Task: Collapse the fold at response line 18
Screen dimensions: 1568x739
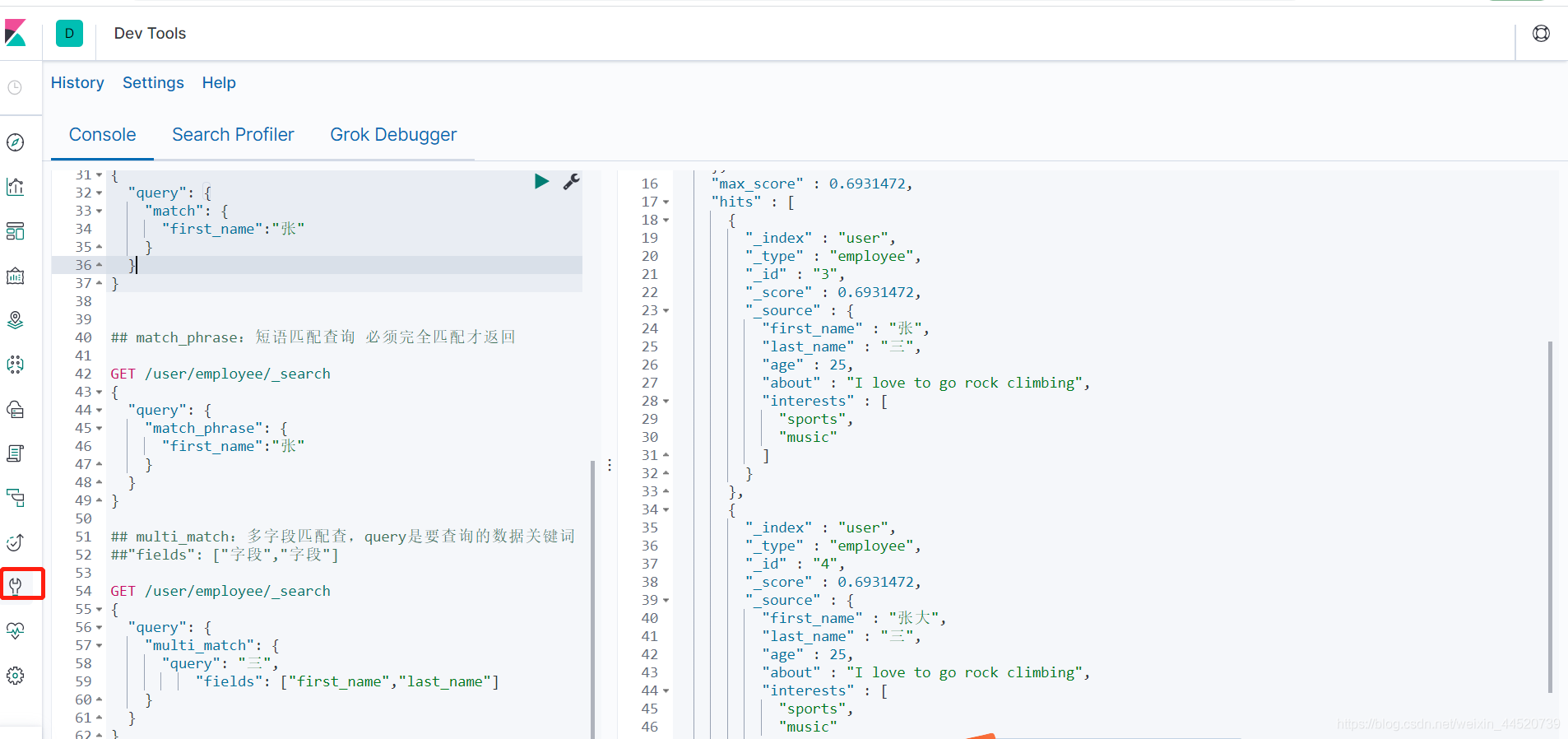Action: click(x=666, y=221)
